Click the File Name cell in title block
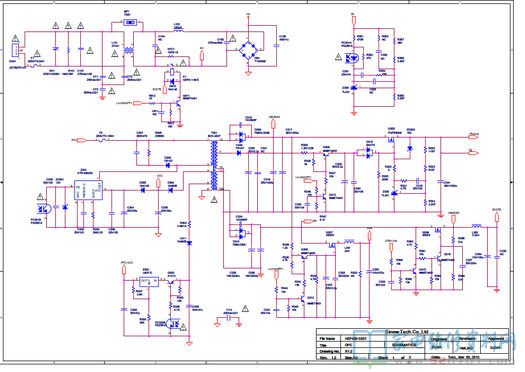525x372 pixels. (327, 339)
